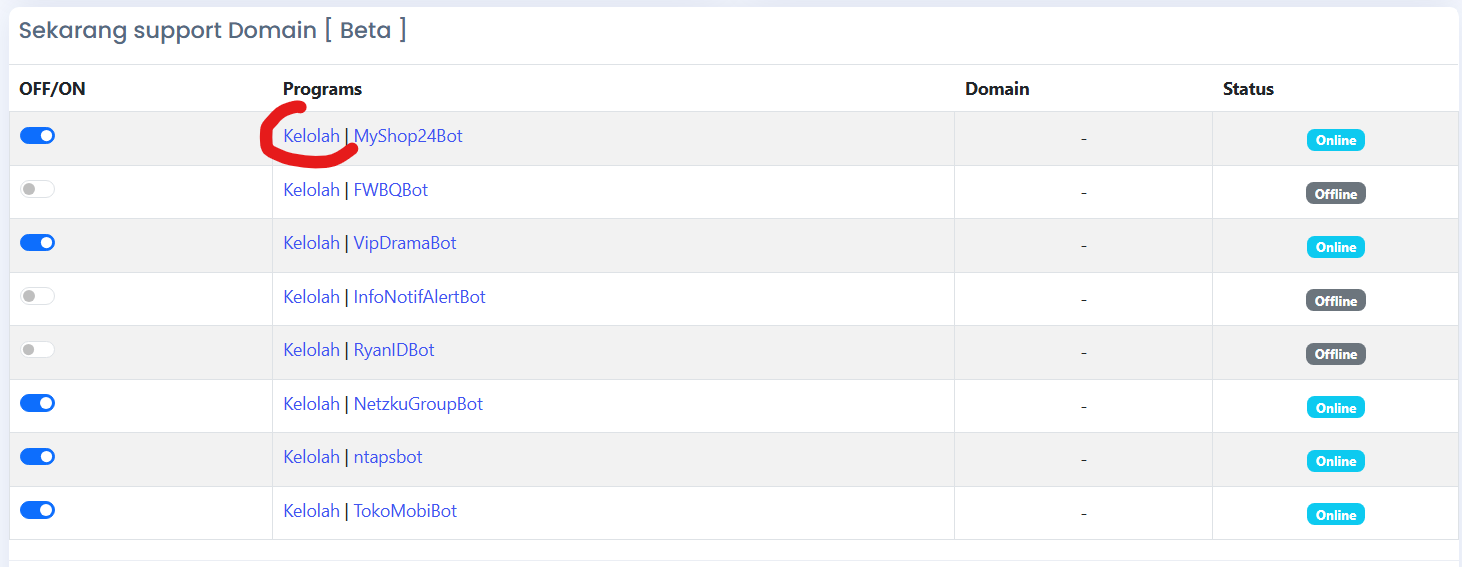Click Kelolah for RyanIDBot

tap(311, 350)
